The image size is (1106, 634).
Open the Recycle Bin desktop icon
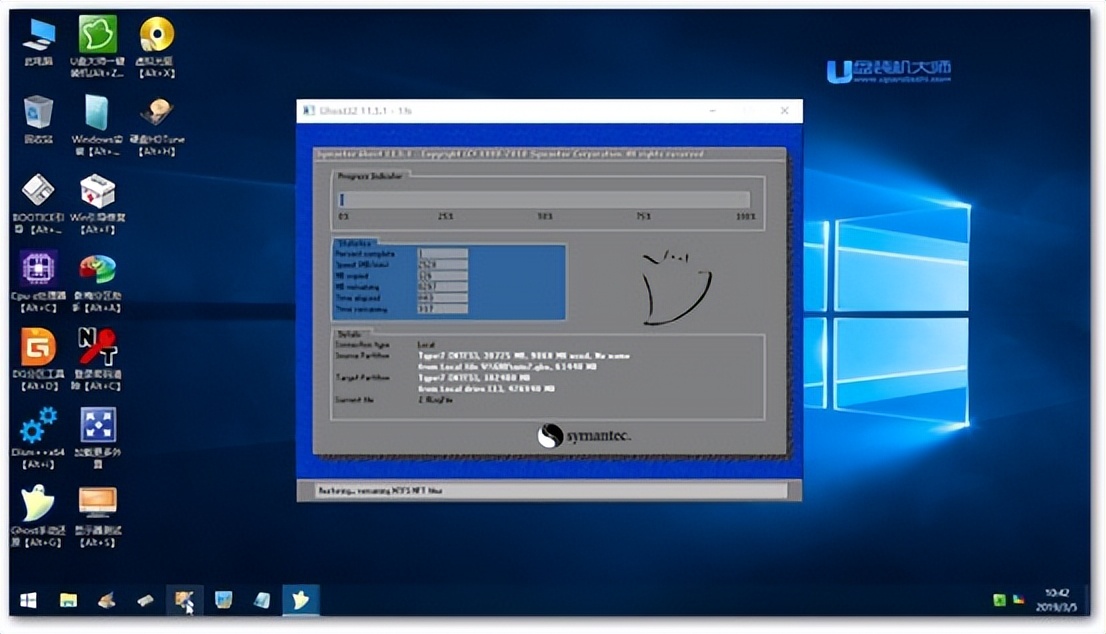click(38, 121)
